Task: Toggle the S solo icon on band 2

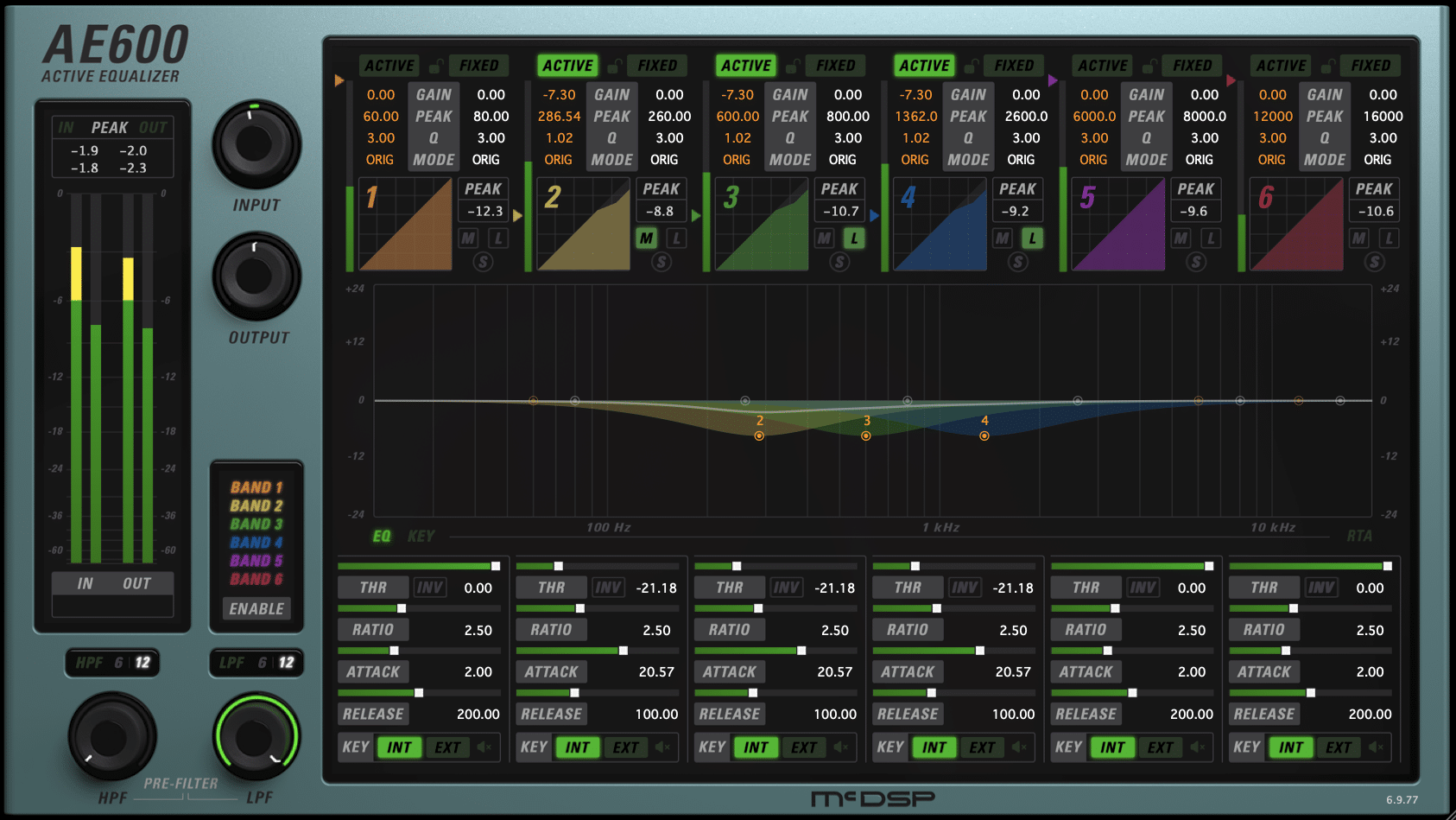Action: pyautogui.click(x=662, y=262)
